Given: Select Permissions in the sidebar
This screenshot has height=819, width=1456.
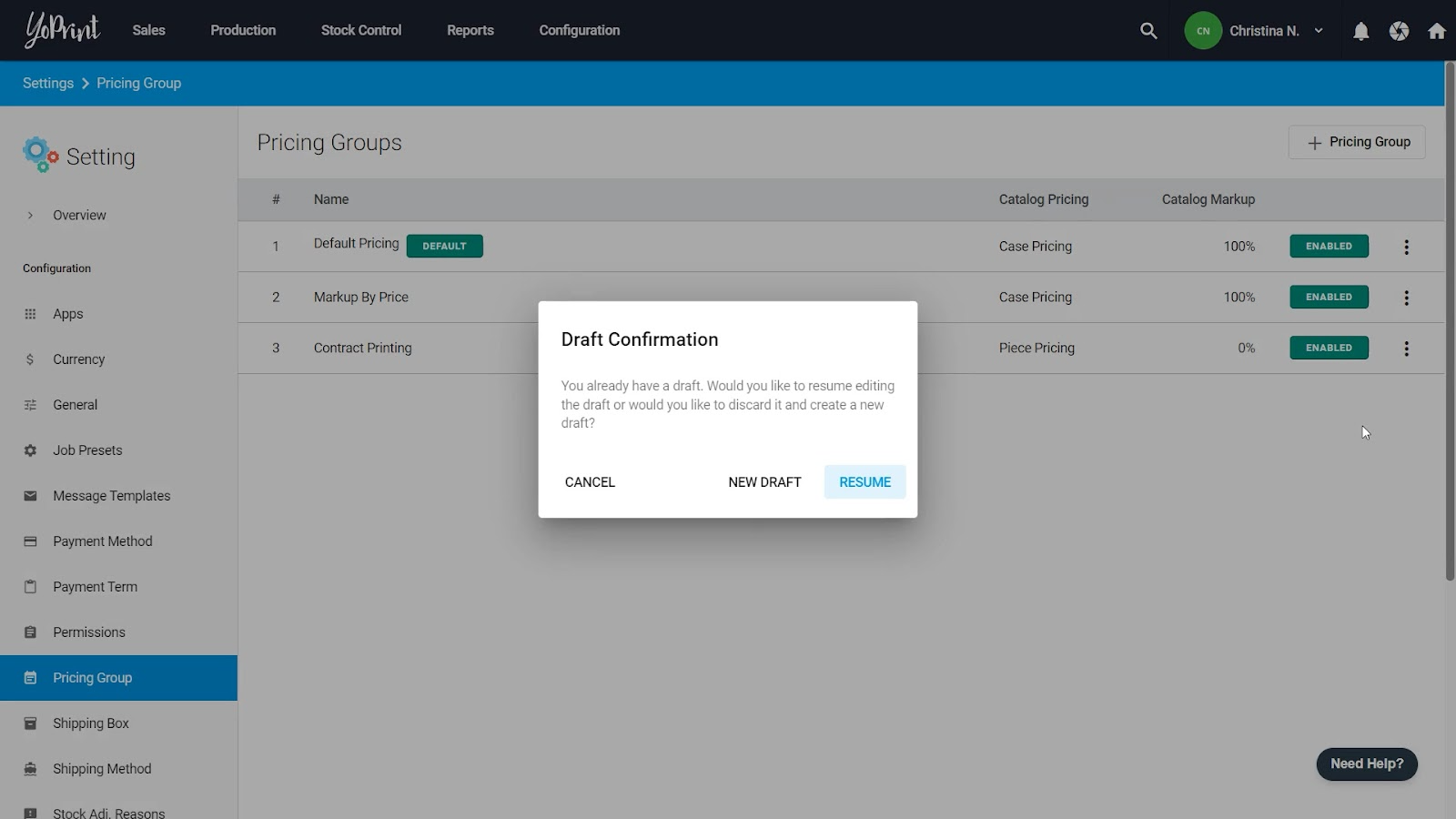Looking at the screenshot, I should (x=118, y=632).
